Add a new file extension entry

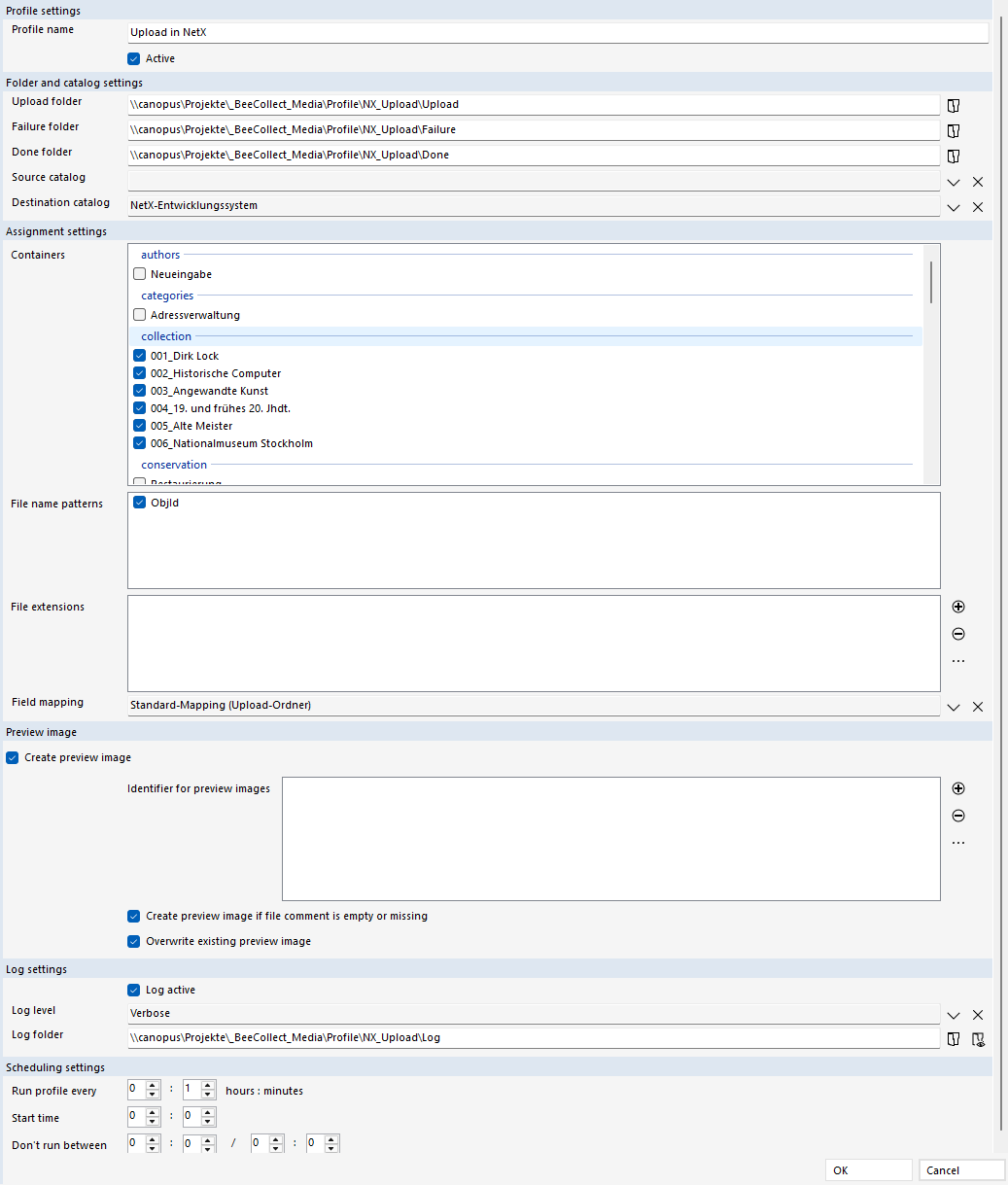958,607
